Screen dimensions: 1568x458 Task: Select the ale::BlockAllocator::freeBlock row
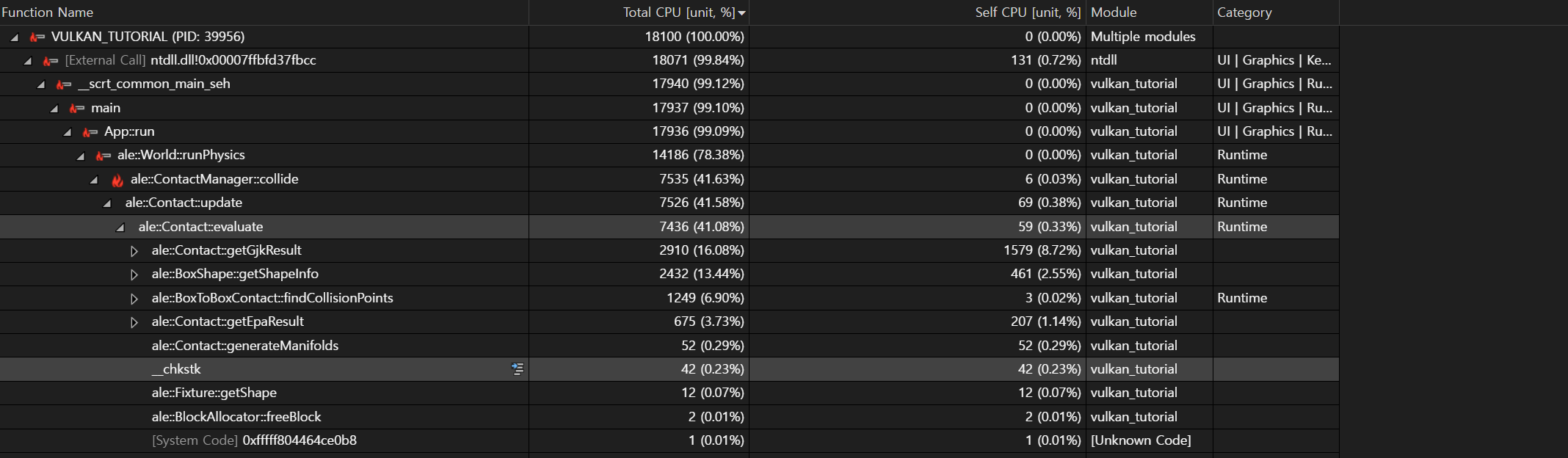tap(669, 417)
